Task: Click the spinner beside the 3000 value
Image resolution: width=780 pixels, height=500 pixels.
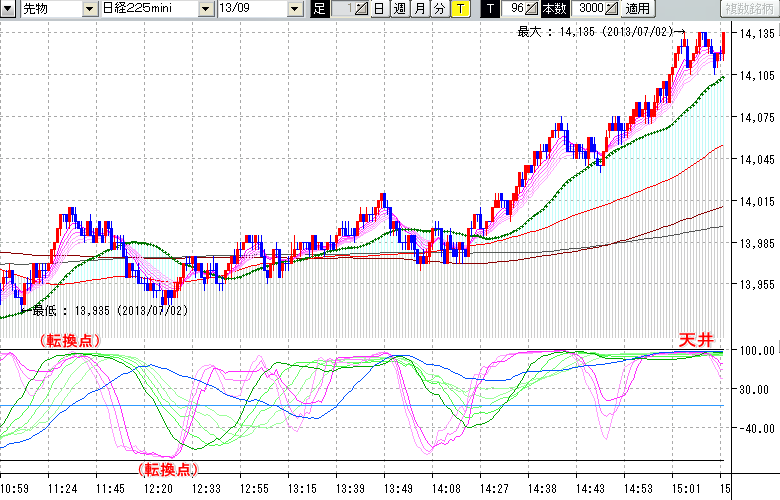Action: [611, 9]
